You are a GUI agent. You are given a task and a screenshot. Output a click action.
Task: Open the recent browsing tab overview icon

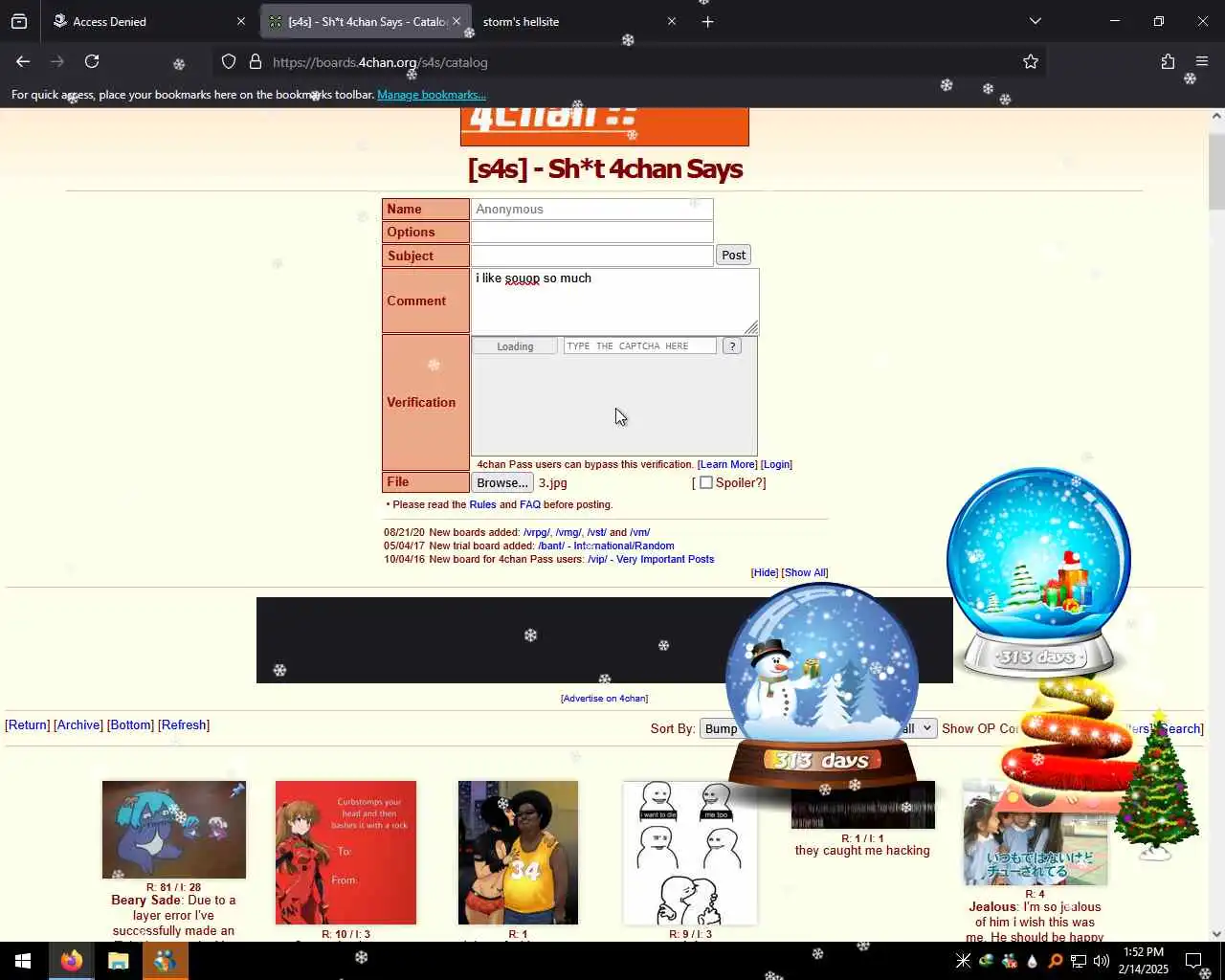[x=19, y=21]
